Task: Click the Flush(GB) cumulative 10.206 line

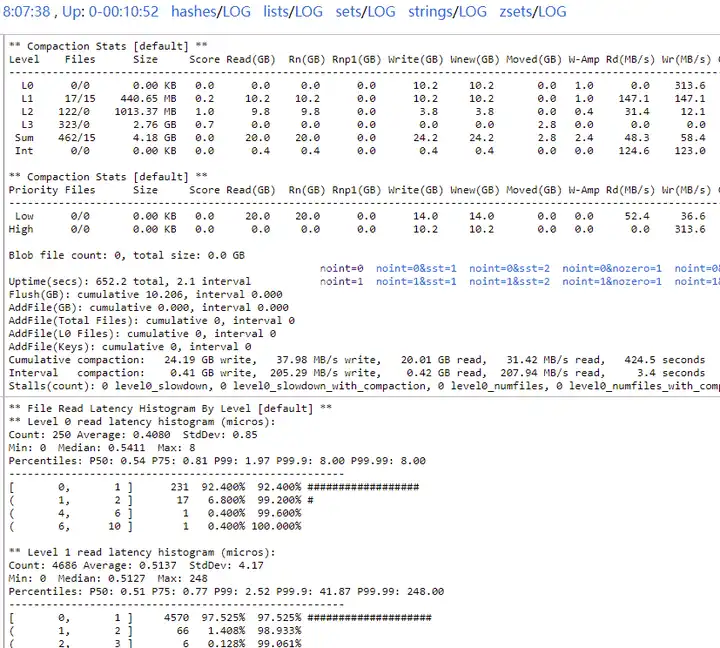Action: point(146,294)
